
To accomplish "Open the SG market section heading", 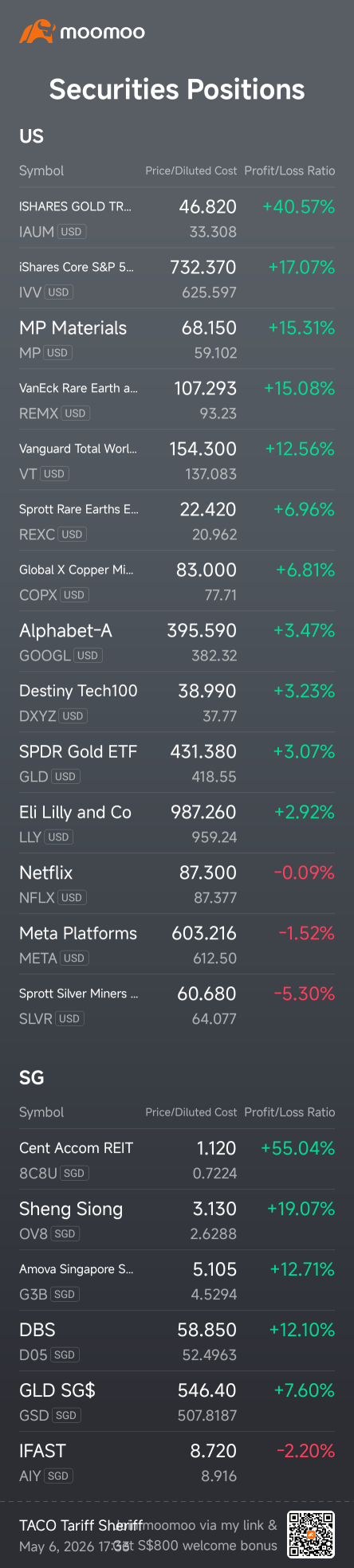I will pyautogui.click(x=31, y=1078).
